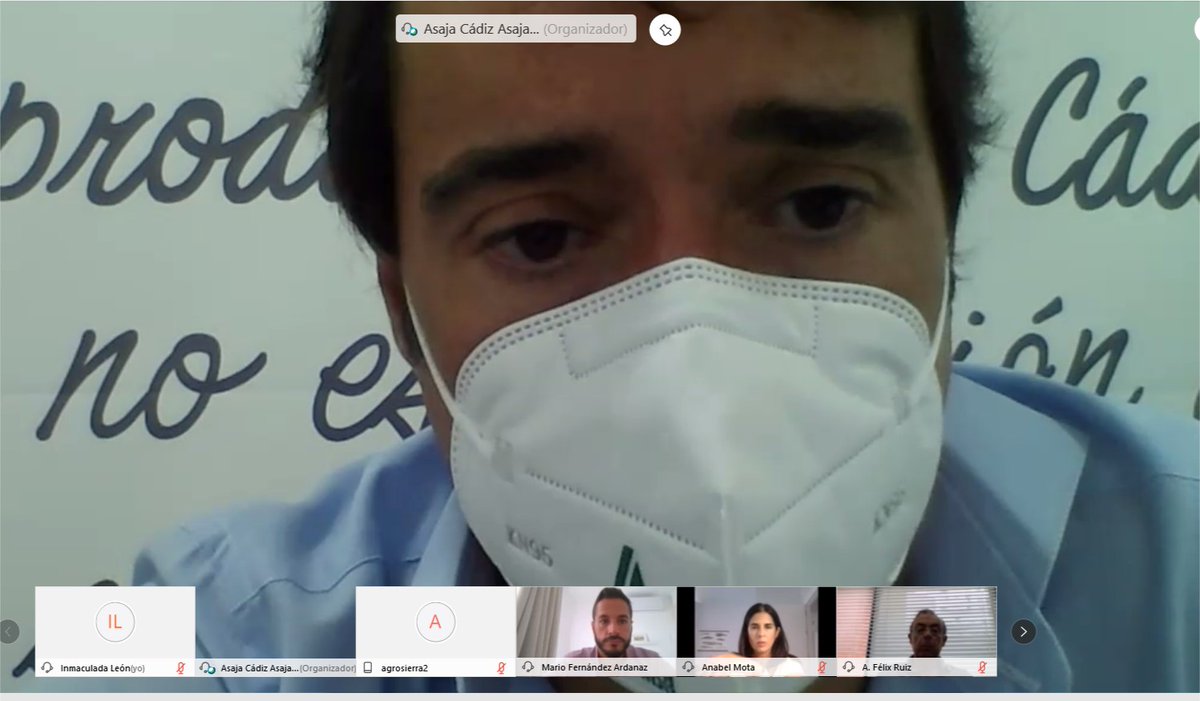The image size is (1200, 701).
Task: Click the A initials avatar circle
Action: 435,621
